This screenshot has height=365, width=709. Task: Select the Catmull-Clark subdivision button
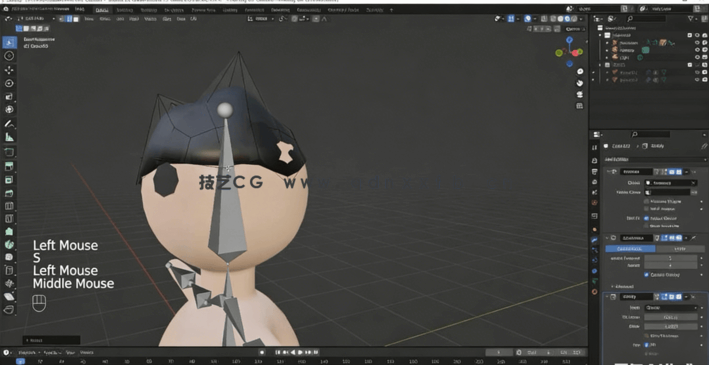pyautogui.click(x=630, y=249)
